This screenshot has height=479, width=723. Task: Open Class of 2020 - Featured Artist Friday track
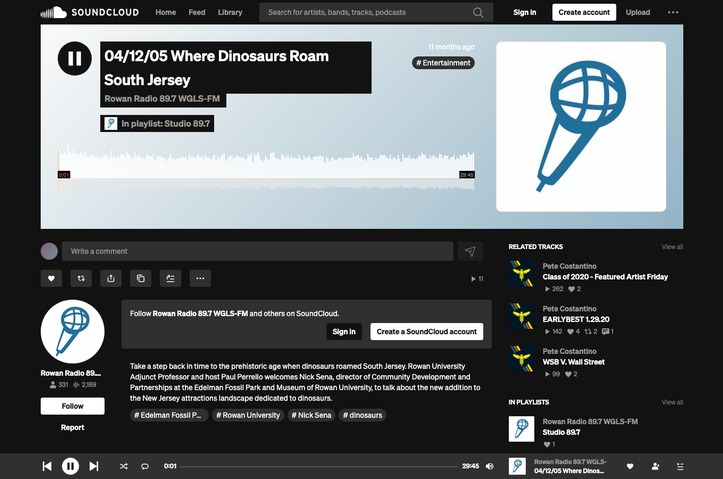click(605, 277)
